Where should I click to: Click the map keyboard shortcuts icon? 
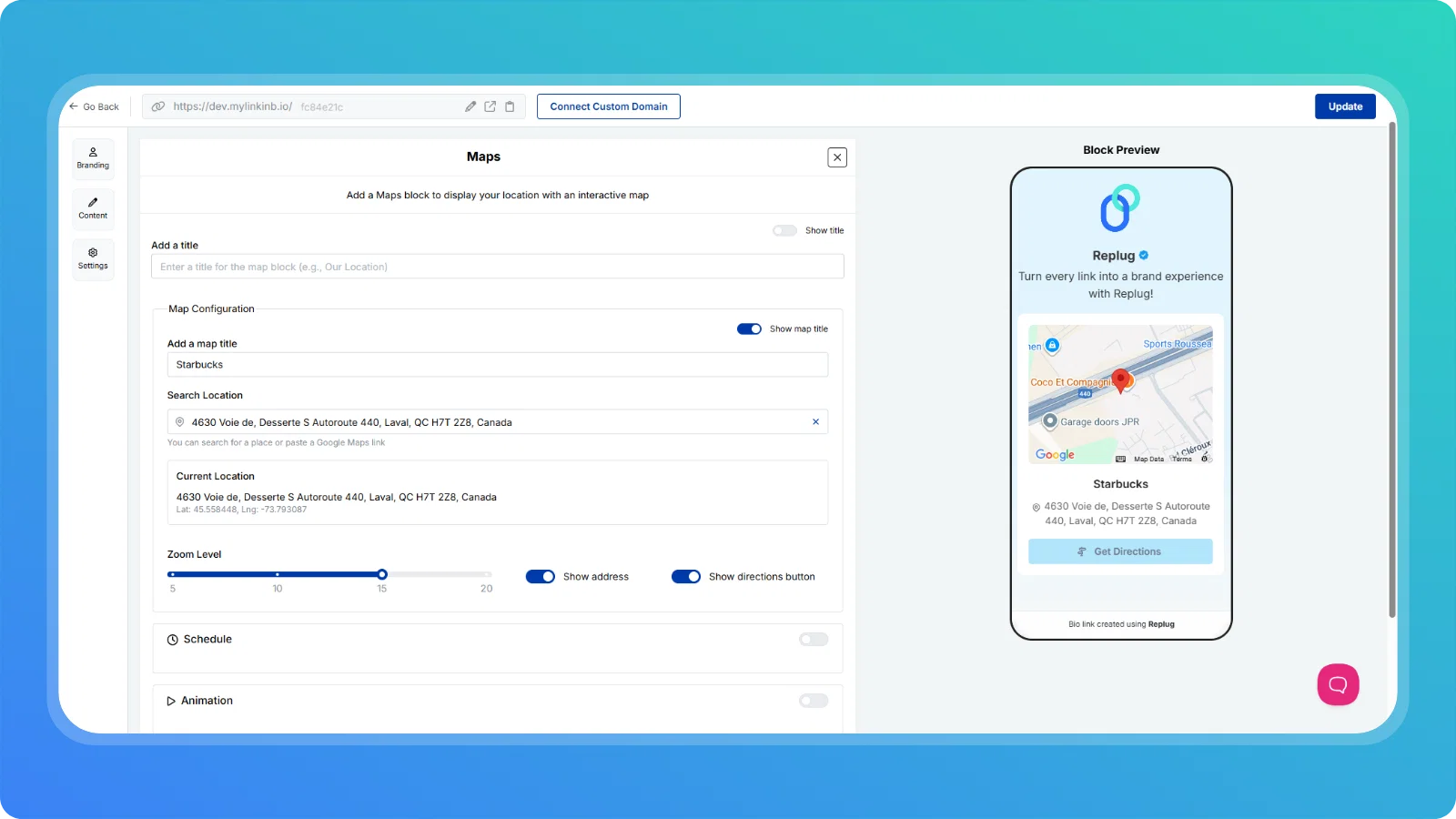(x=1120, y=459)
